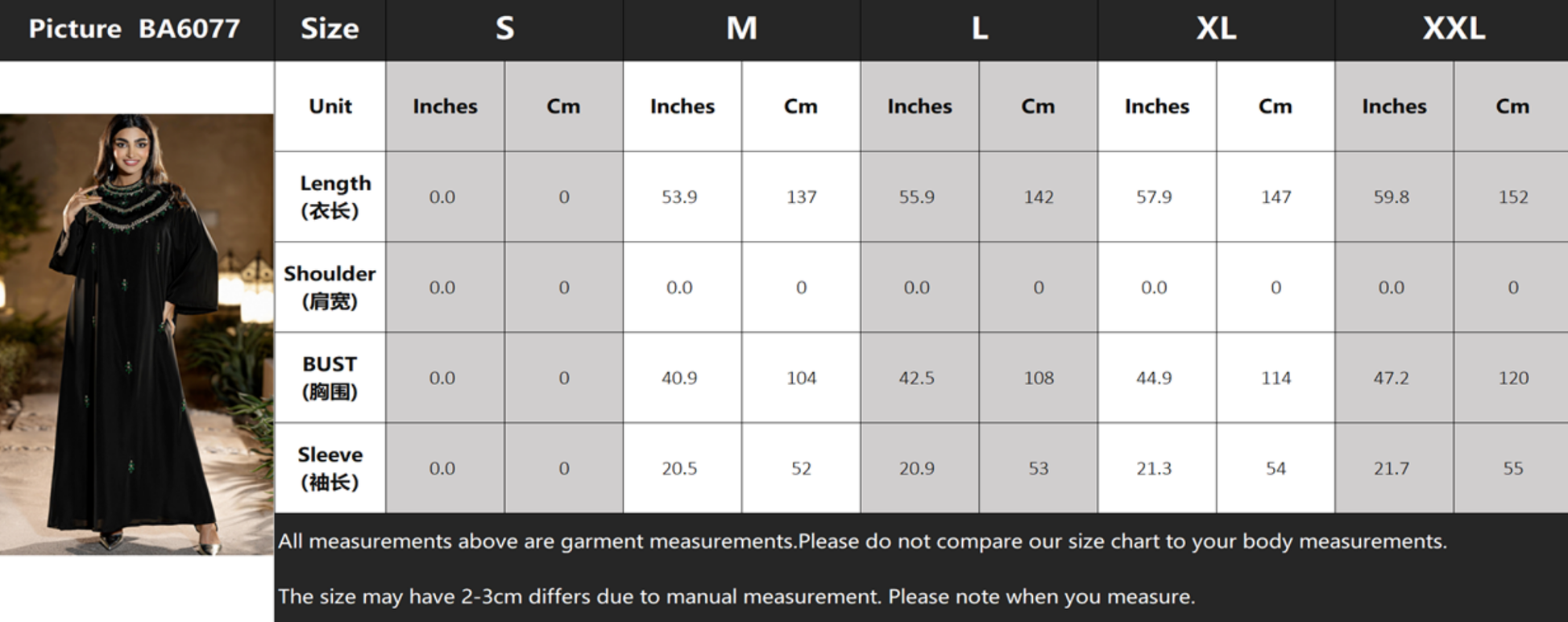Select the XL bust 114 cm cell
Viewport: 1568px width, 622px height.
(x=1276, y=377)
